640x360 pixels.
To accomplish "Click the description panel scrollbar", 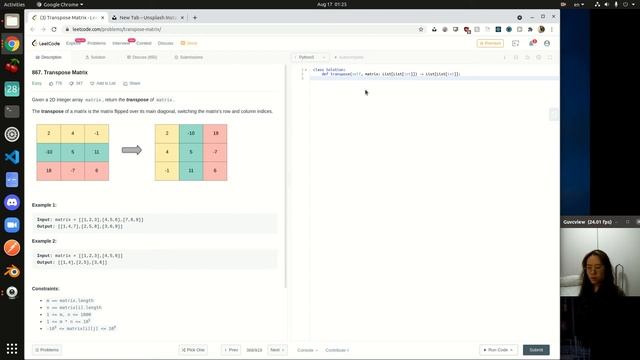I will pos(285,176).
